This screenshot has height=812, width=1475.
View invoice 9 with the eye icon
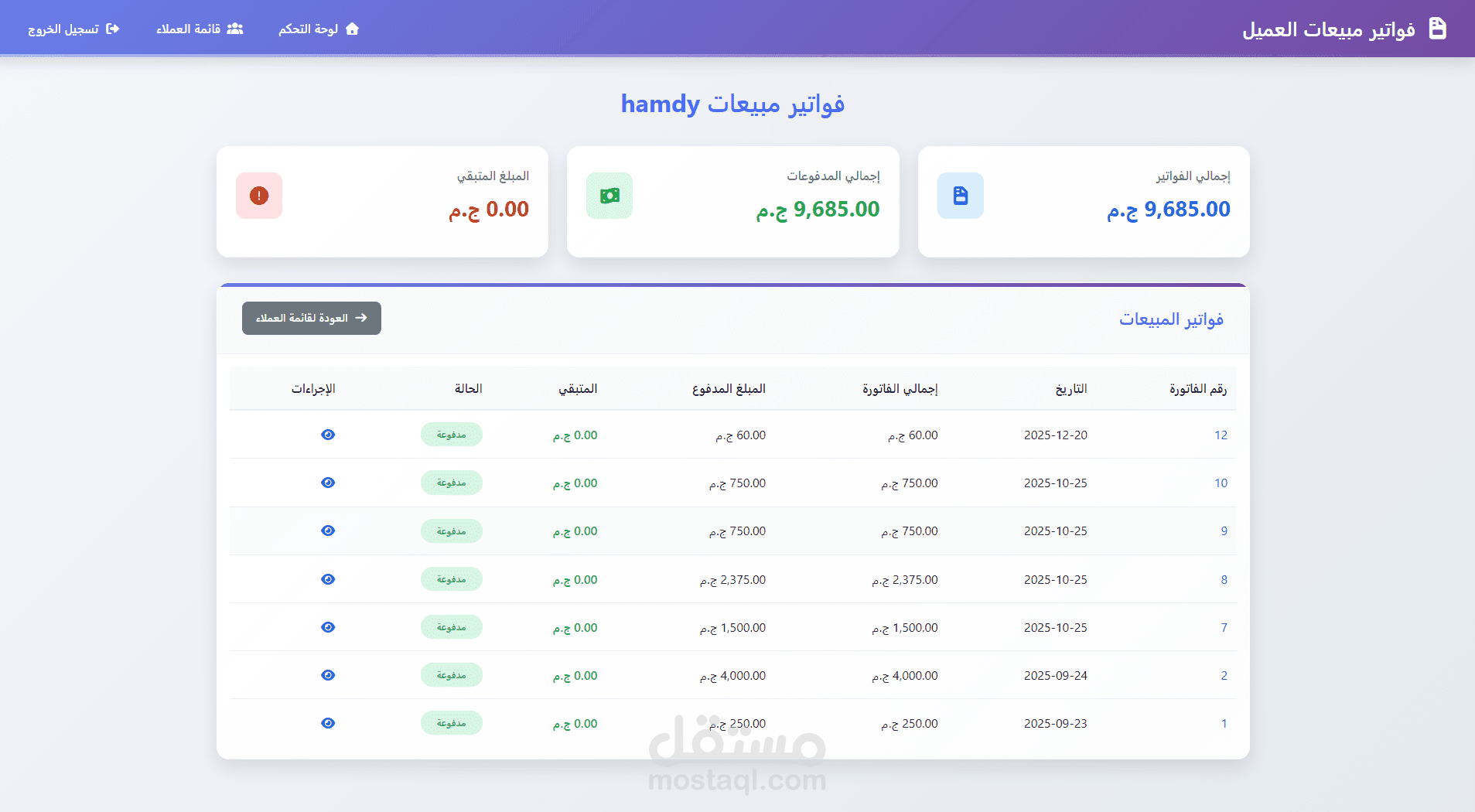pos(328,531)
